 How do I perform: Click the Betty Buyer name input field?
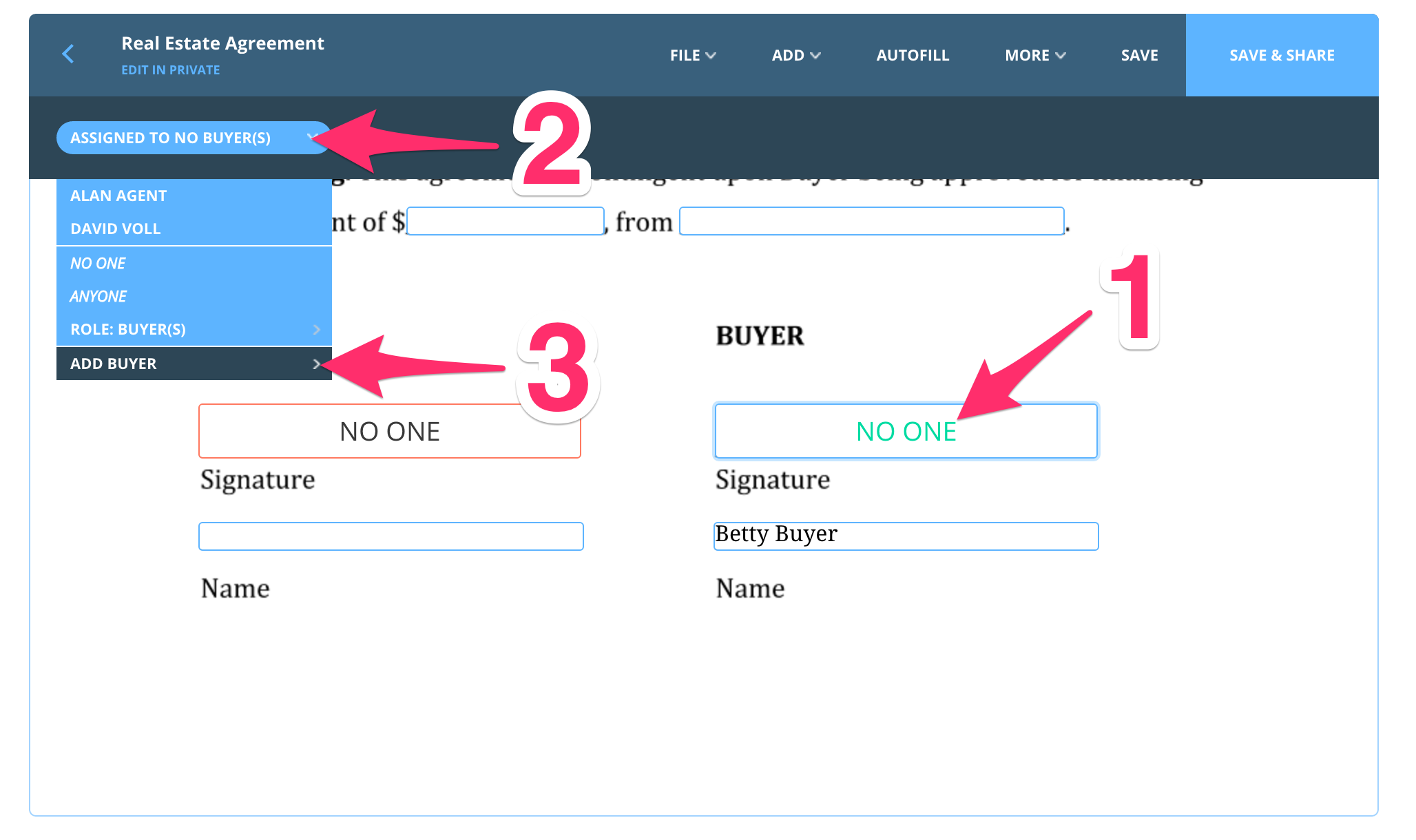click(905, 534)
